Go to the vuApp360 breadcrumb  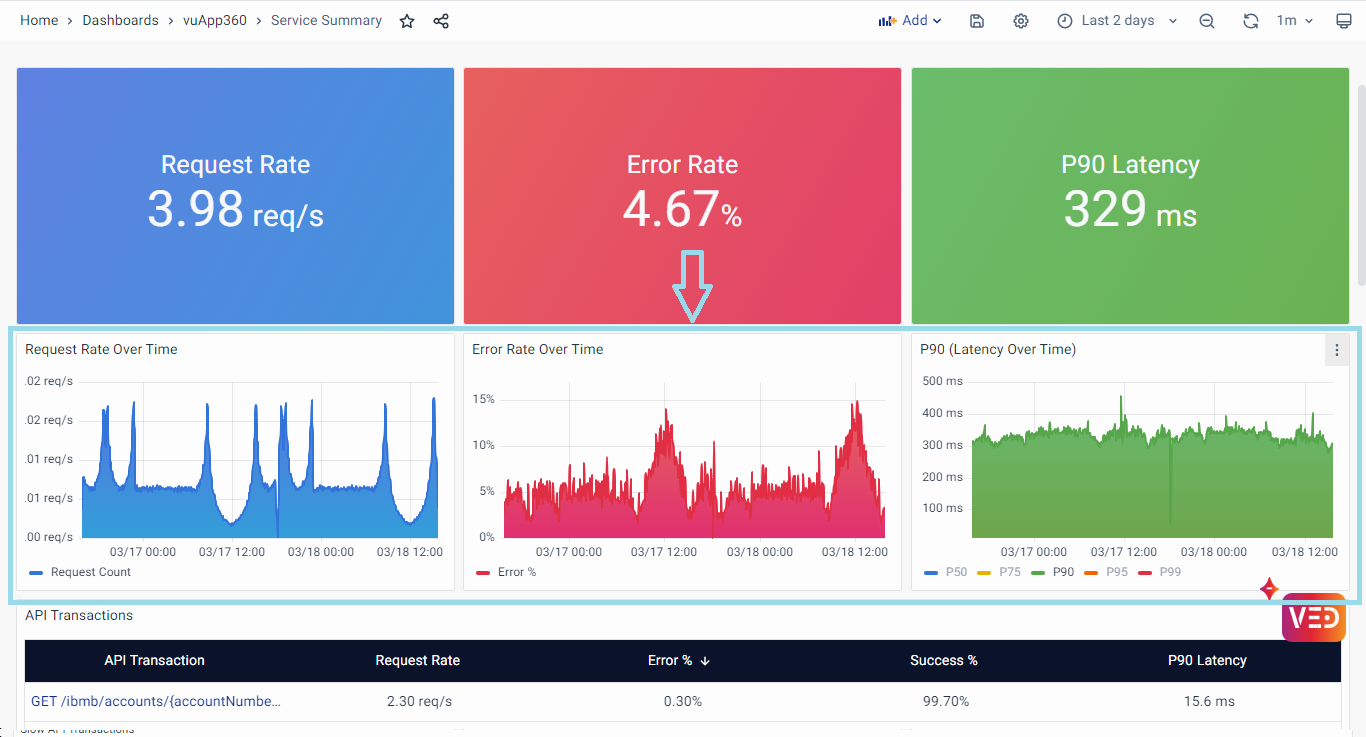pos(214,21)
